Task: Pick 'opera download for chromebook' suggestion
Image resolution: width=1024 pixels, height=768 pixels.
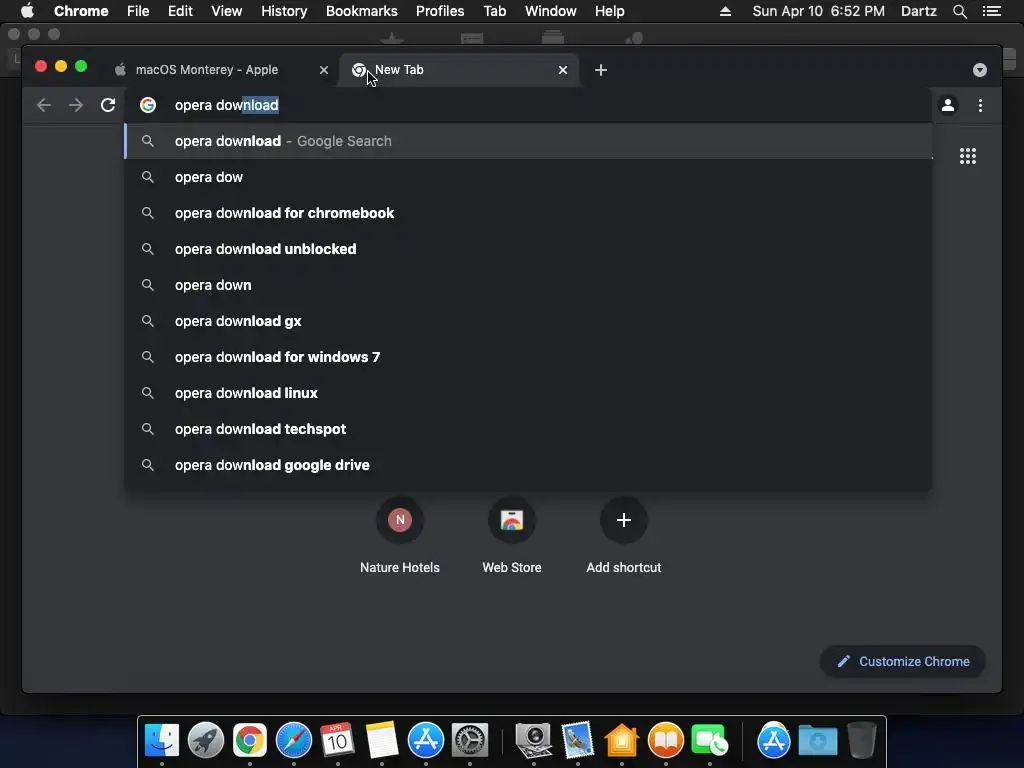Action: [528, 213]
